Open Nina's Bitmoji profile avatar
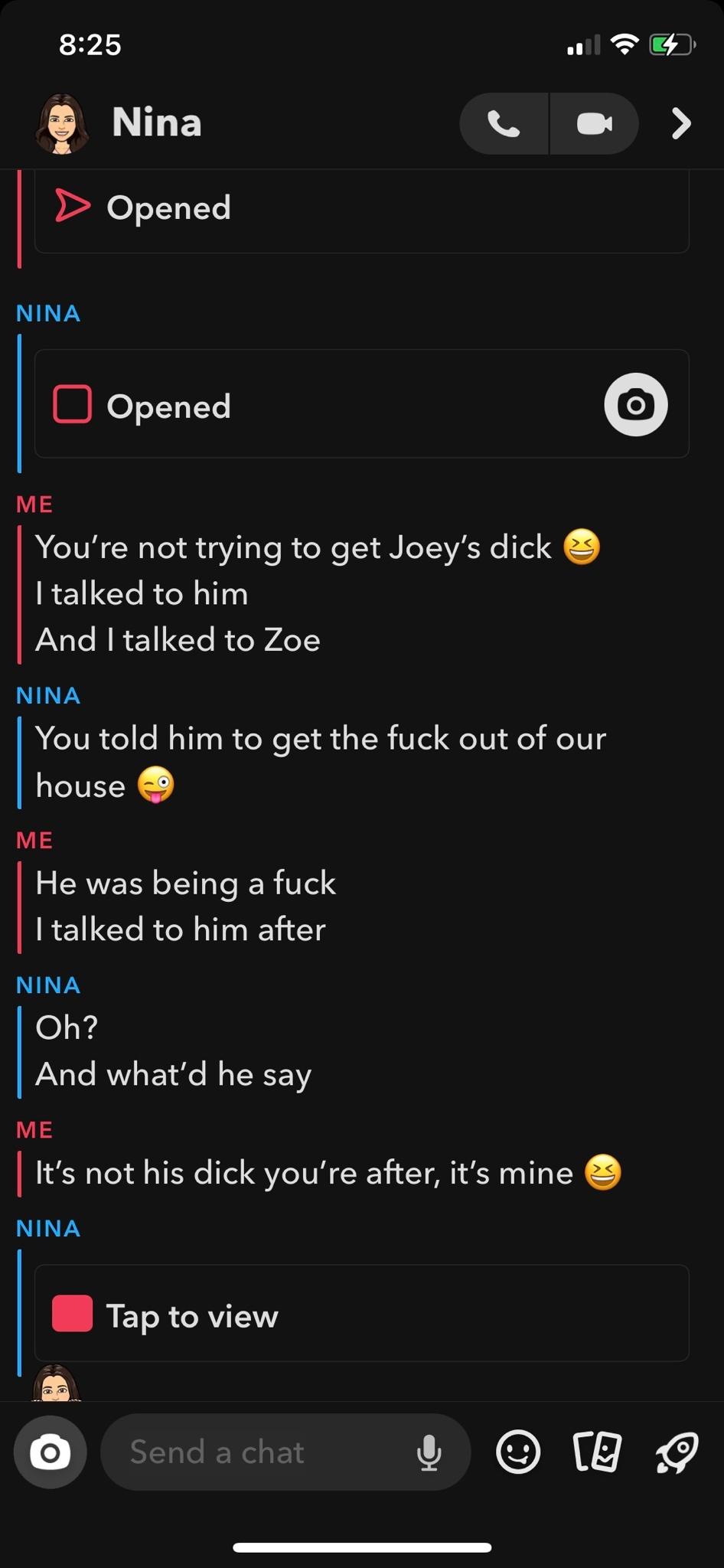The height and width of the screenshot is (1568, 724). coord(62,123)
